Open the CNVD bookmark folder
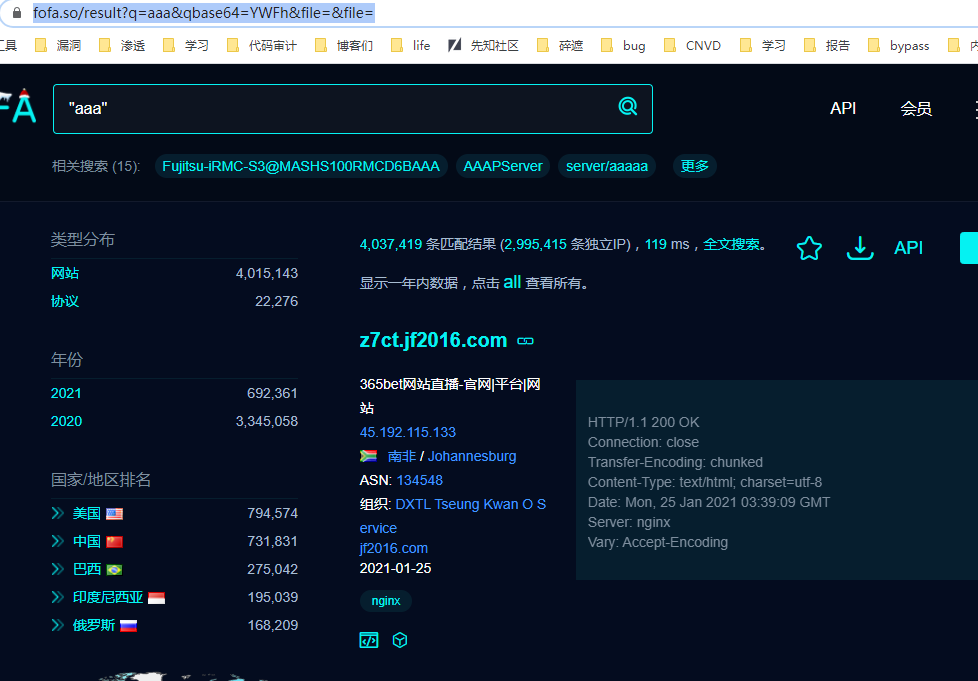This screenshot has height=681, width=978. click(x=692, y=46)
